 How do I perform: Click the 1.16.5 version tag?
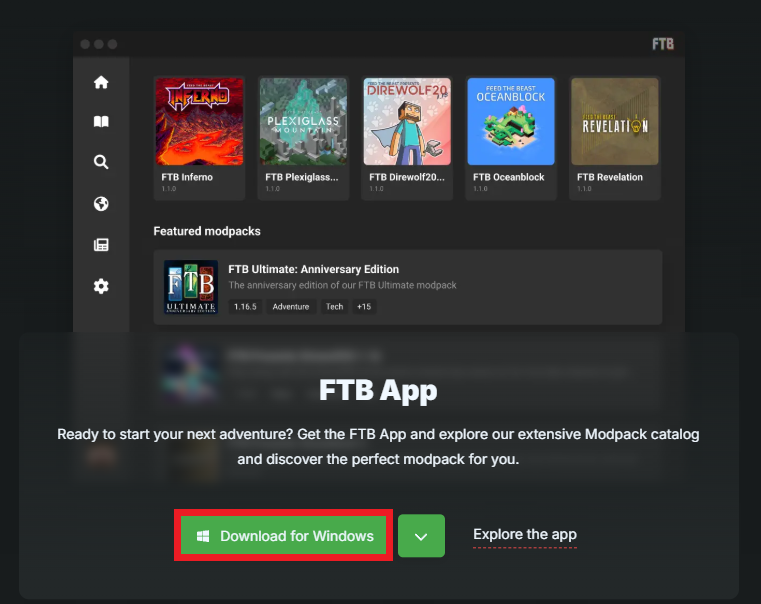click(245, 307)
